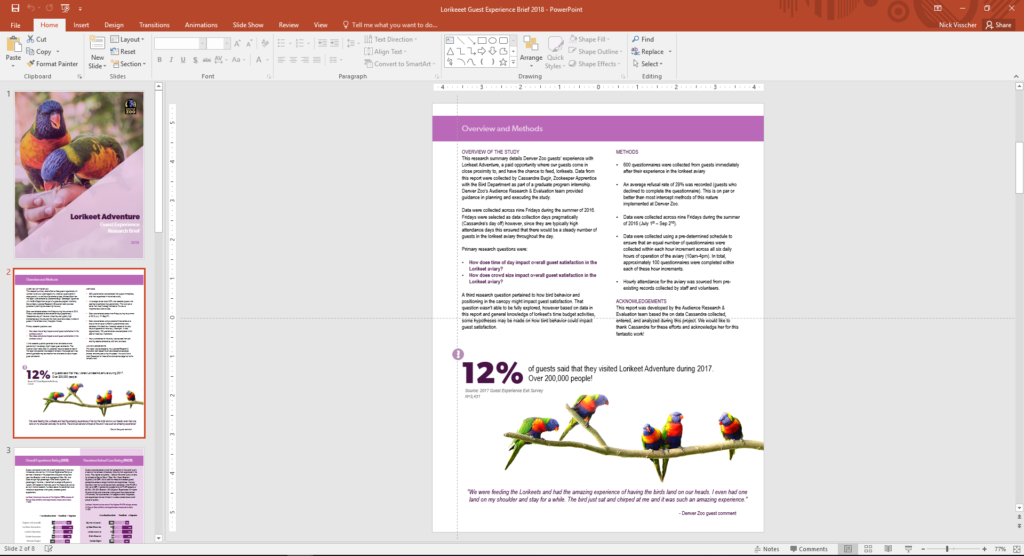Select the straight line shape
This screenshot has width=1024, height=556.
coord(461,41)
